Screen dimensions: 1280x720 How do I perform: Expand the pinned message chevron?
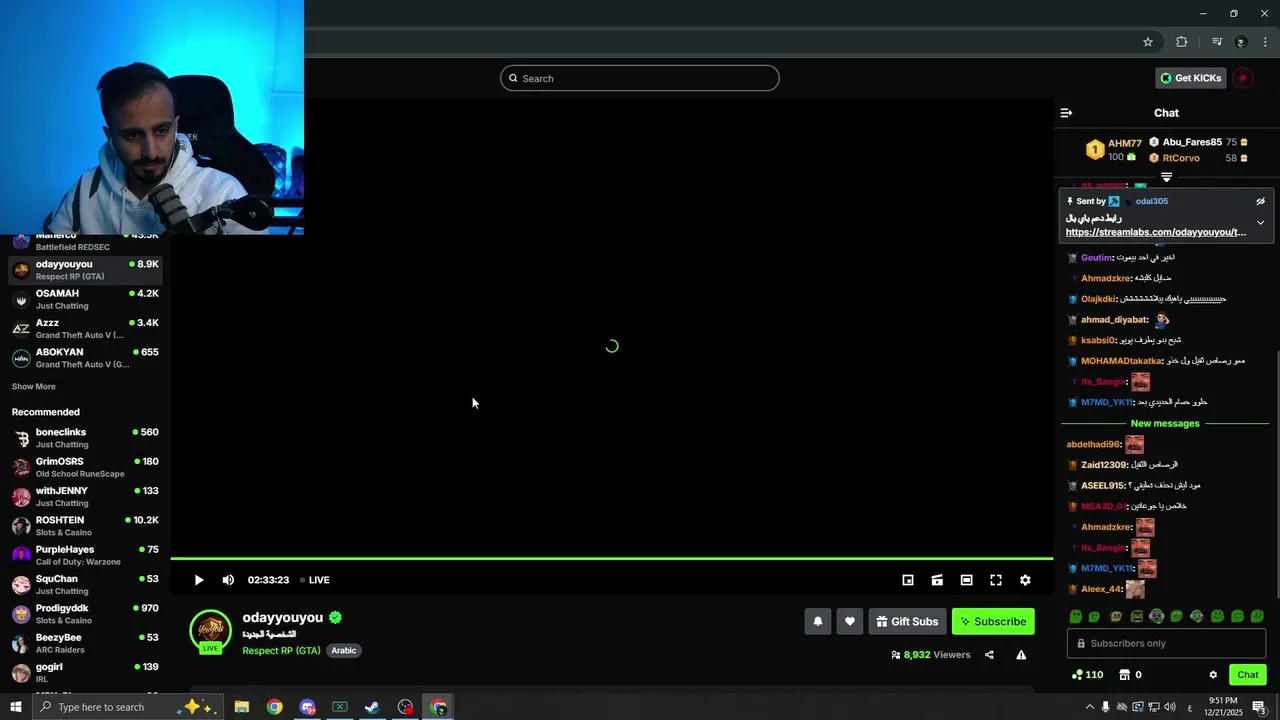tap(1260, 223)
